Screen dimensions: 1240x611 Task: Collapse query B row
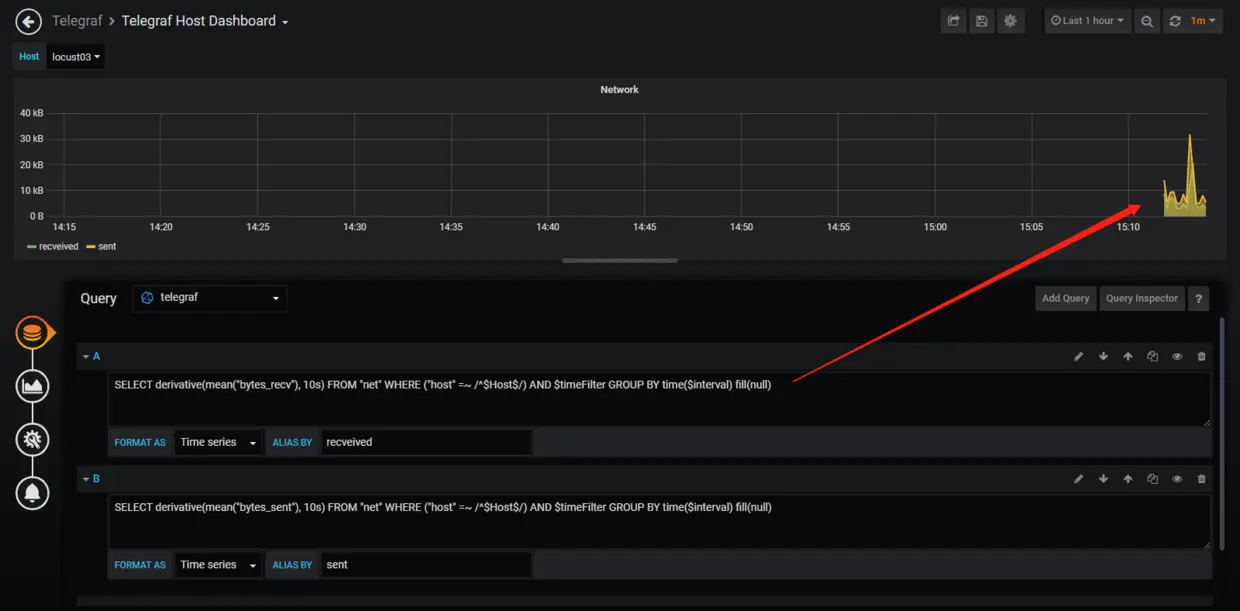91,479
